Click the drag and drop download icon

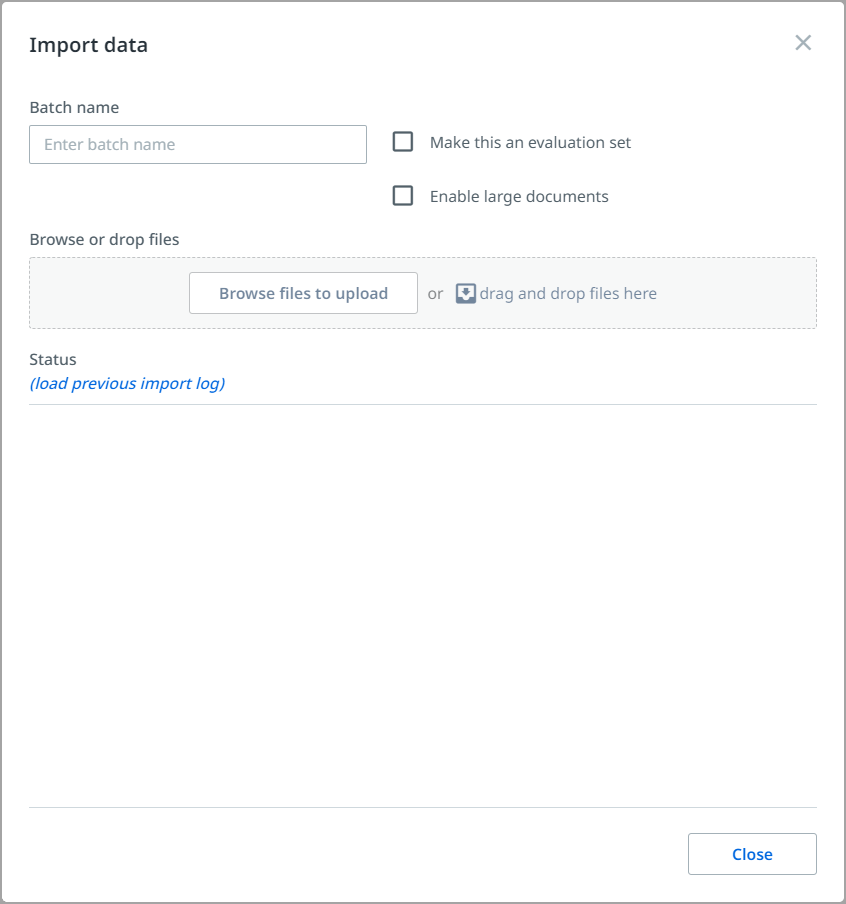[465, 293]
